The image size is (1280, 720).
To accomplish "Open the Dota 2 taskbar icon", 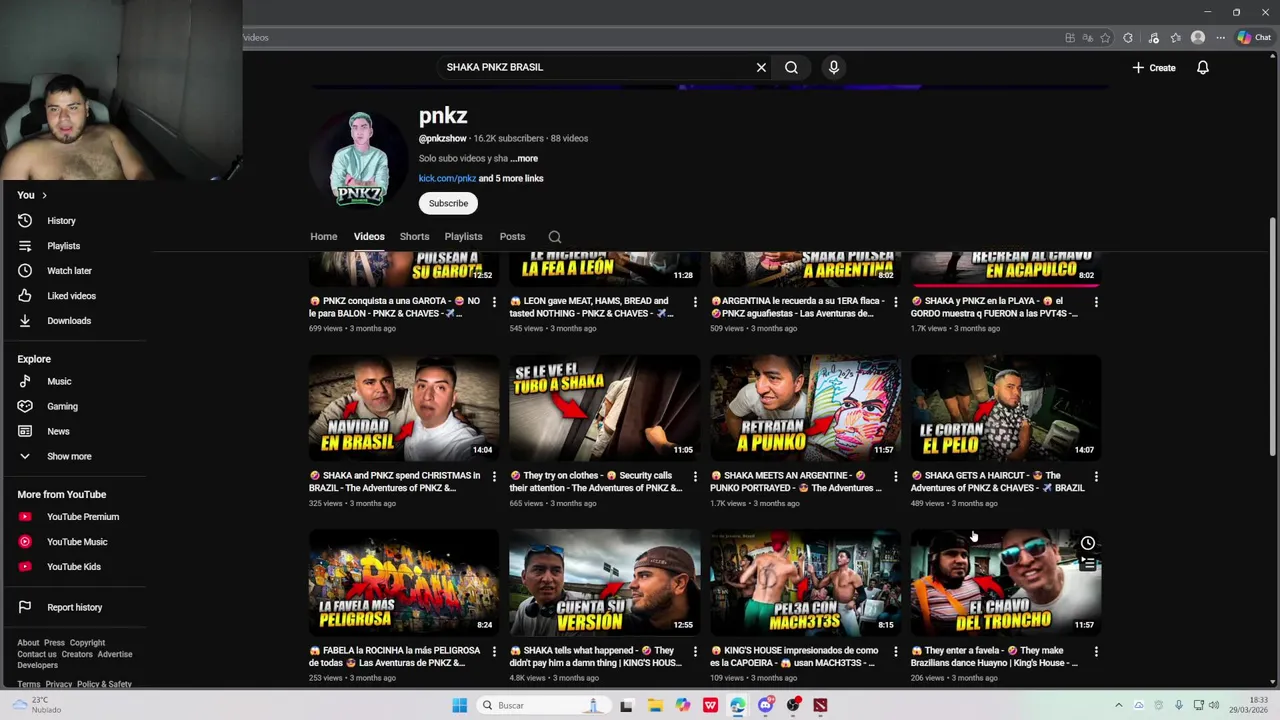I will 820,705.
